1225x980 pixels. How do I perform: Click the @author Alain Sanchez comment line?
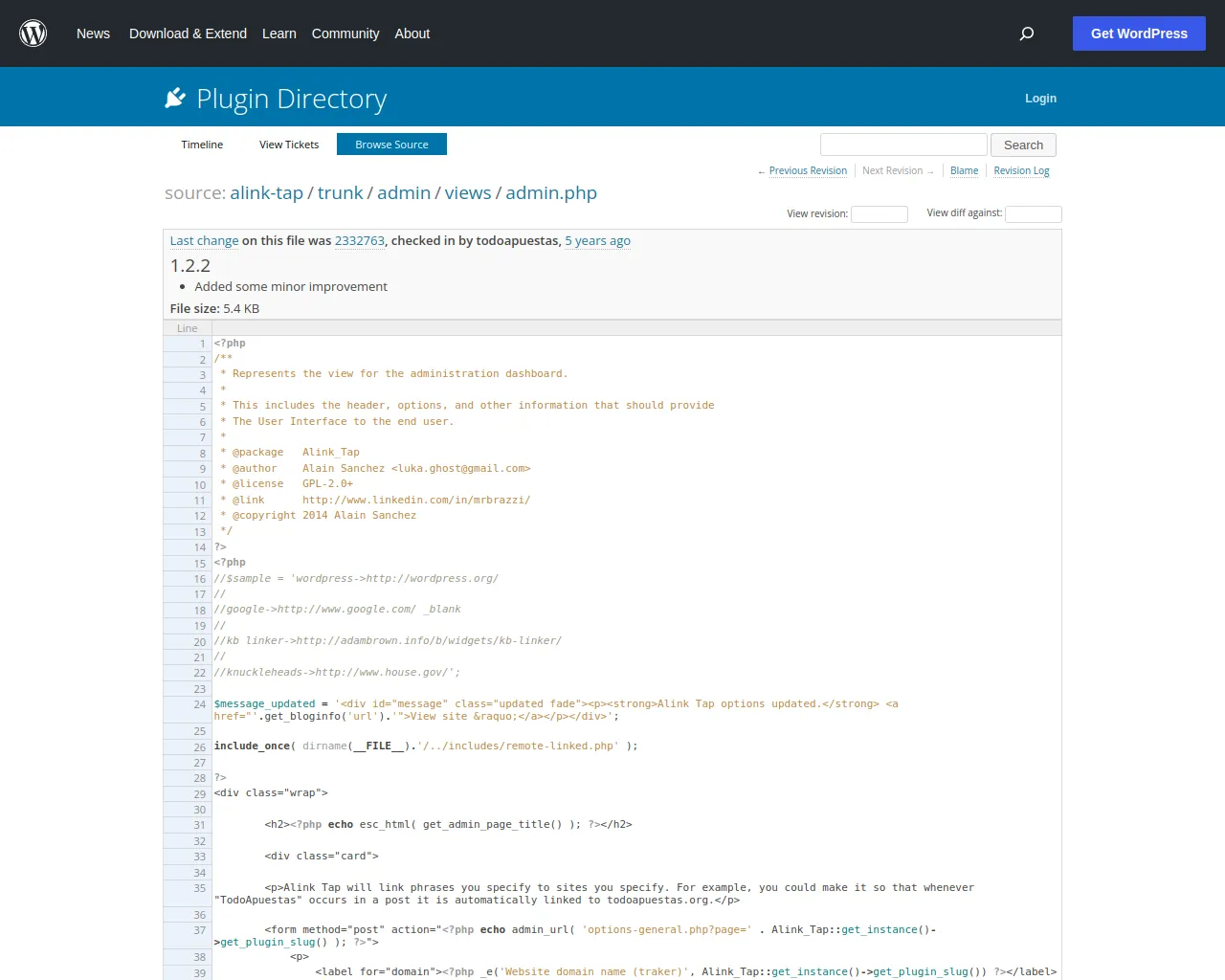(x=375, y=469)
